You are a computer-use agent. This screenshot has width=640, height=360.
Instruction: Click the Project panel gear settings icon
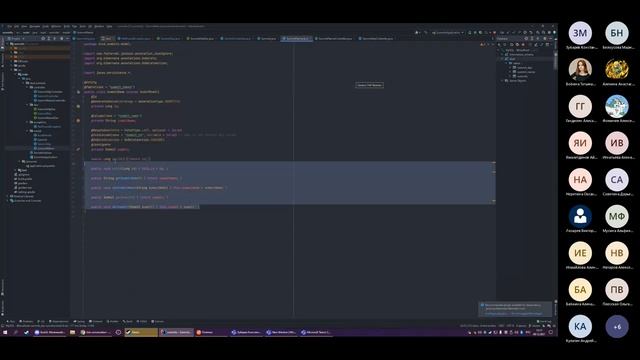pyautogui.click(x=62, y=38)
